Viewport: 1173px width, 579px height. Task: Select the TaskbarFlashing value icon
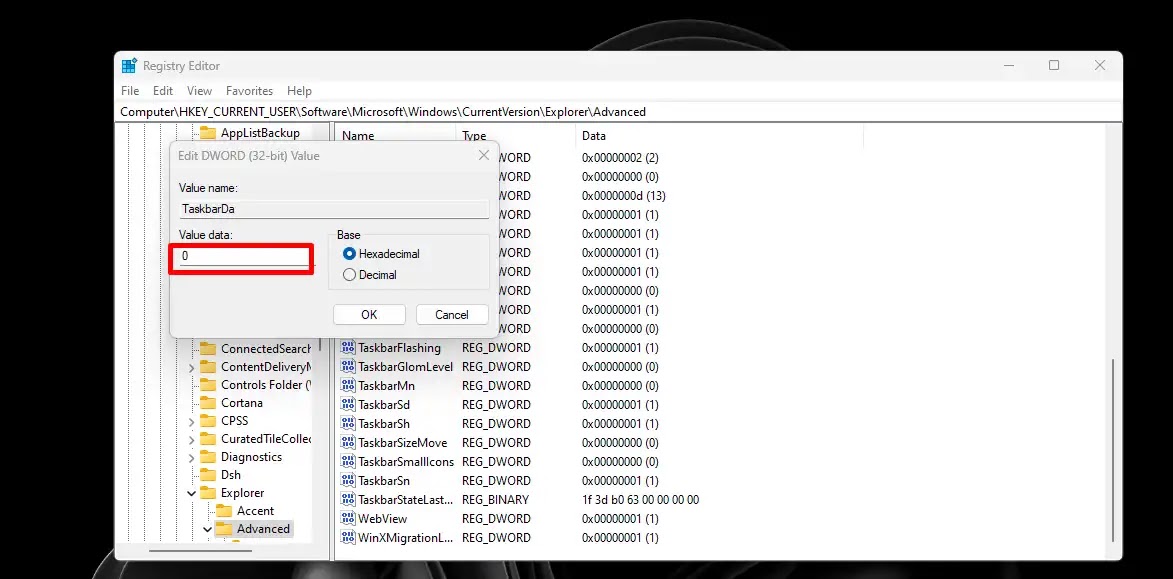coord(347,348)
